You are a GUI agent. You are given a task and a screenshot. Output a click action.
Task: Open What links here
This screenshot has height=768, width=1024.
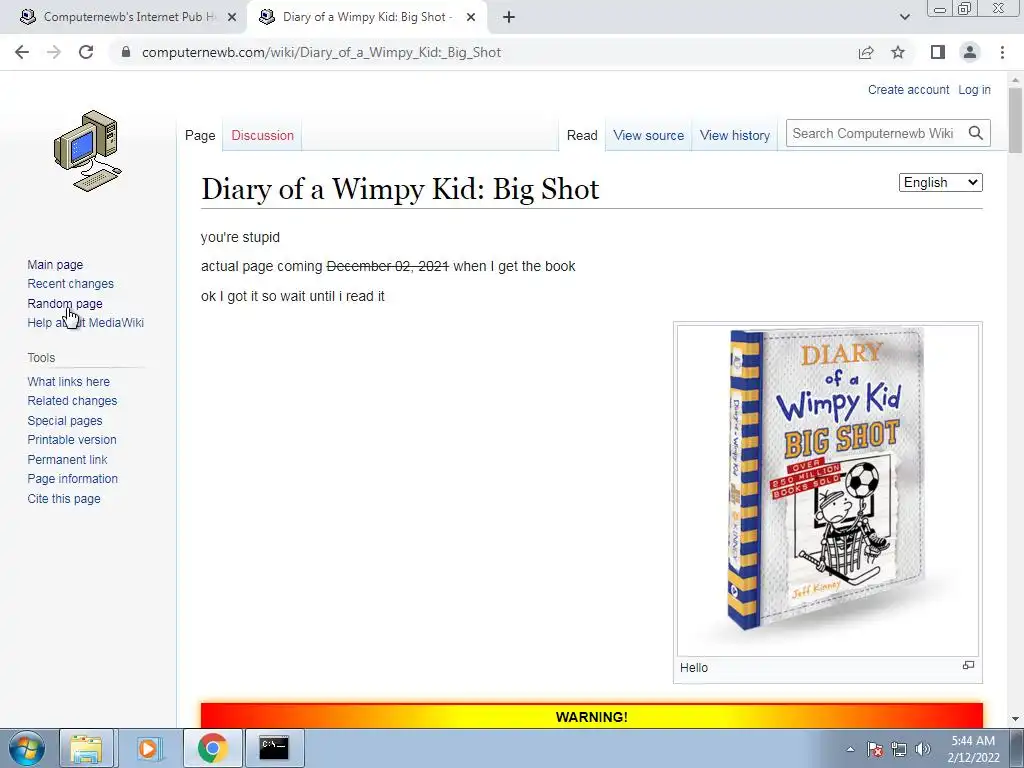tap(69, 381)
